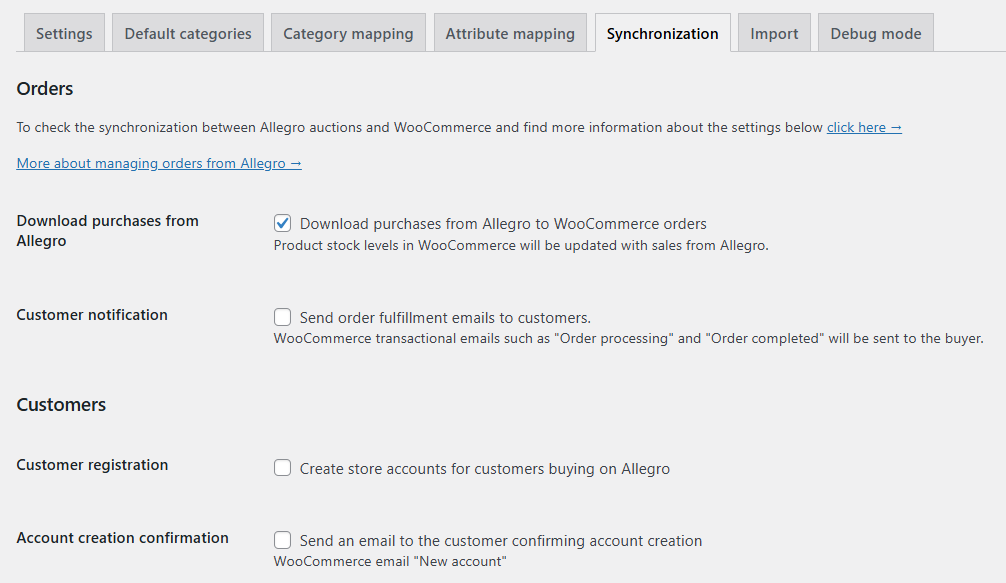Viewport: 1006px width, 583px height.
Task: Open the Settings tab
Action: 64,33
